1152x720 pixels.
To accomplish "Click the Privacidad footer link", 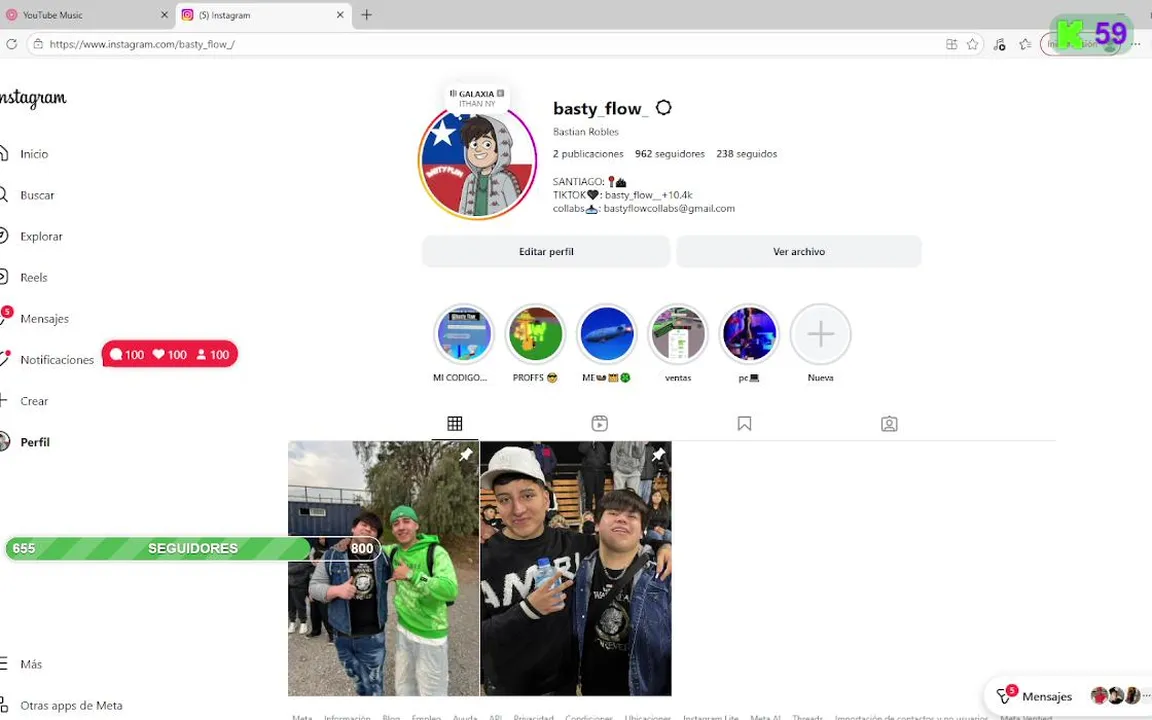I will pyautogui.click(x=533, y=717).
